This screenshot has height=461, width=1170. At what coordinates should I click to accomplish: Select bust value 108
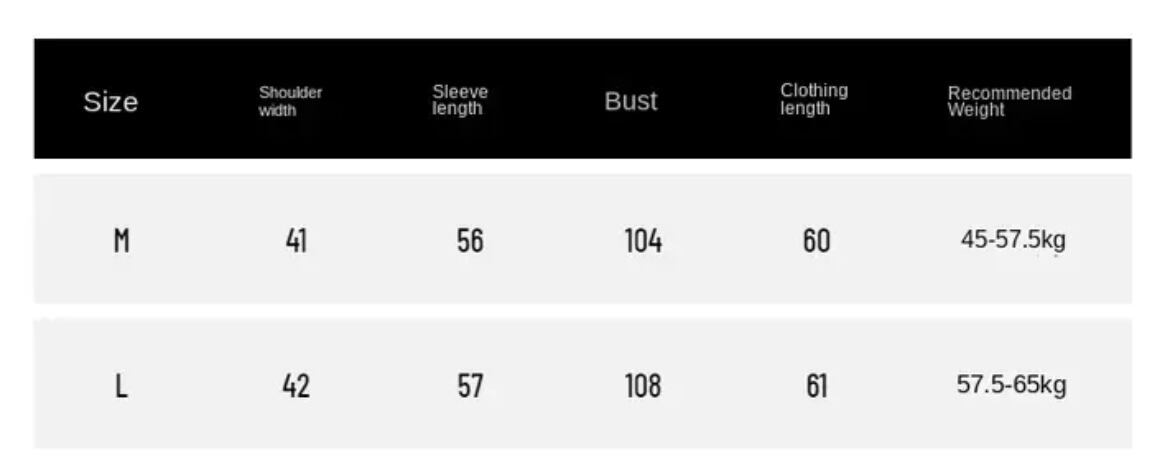643,386
